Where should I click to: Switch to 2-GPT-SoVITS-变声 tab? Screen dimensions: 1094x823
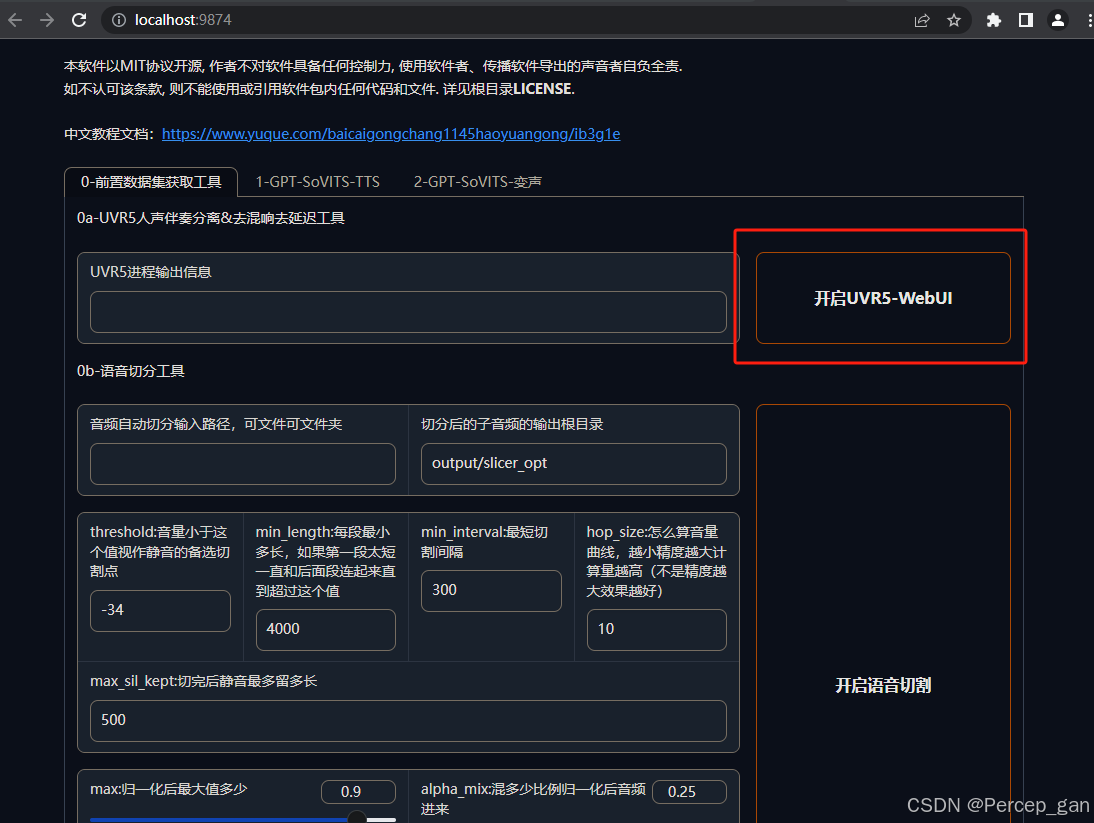pyautogui.click(x=477, y=182)
